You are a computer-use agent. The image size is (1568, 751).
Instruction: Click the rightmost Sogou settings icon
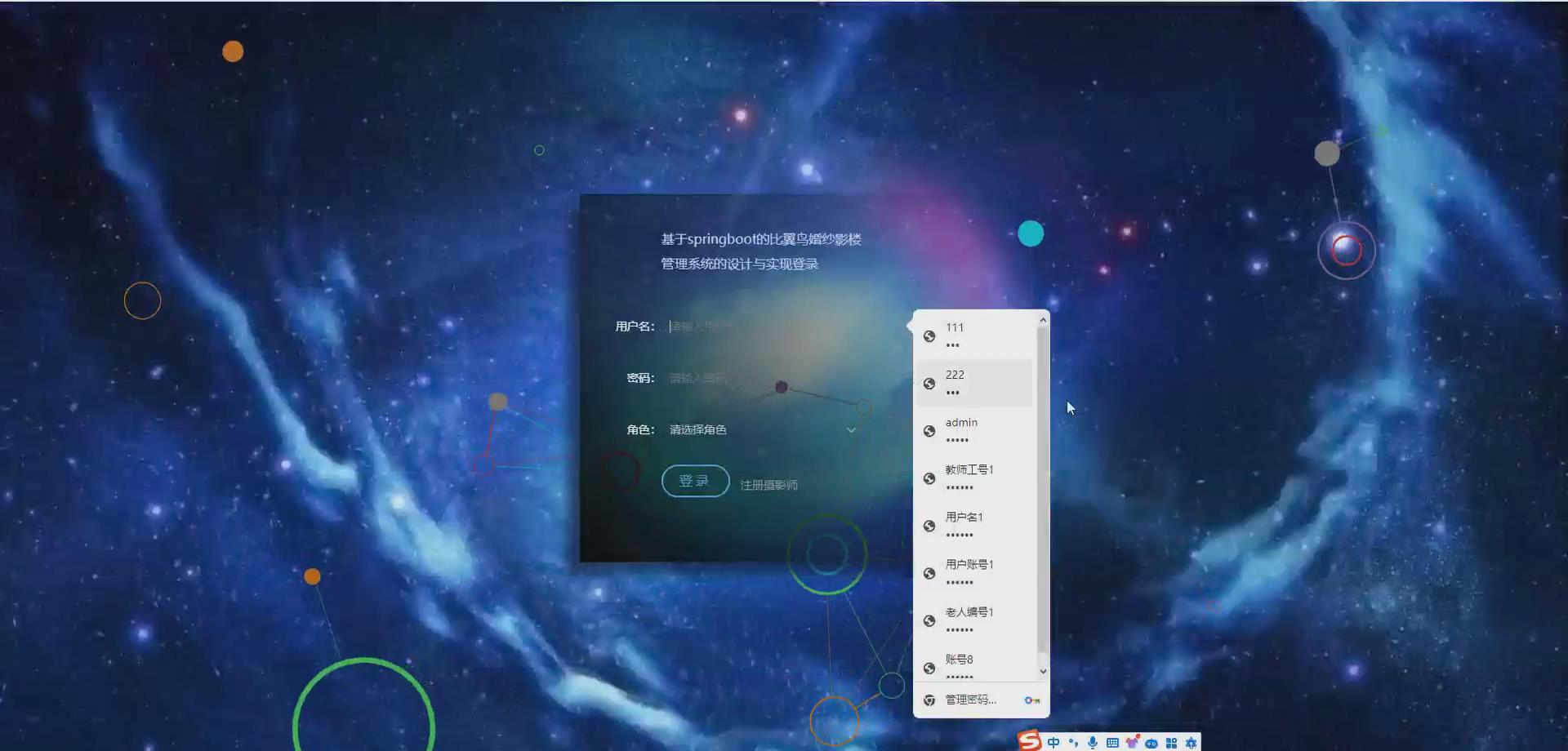click(1192, 741)
